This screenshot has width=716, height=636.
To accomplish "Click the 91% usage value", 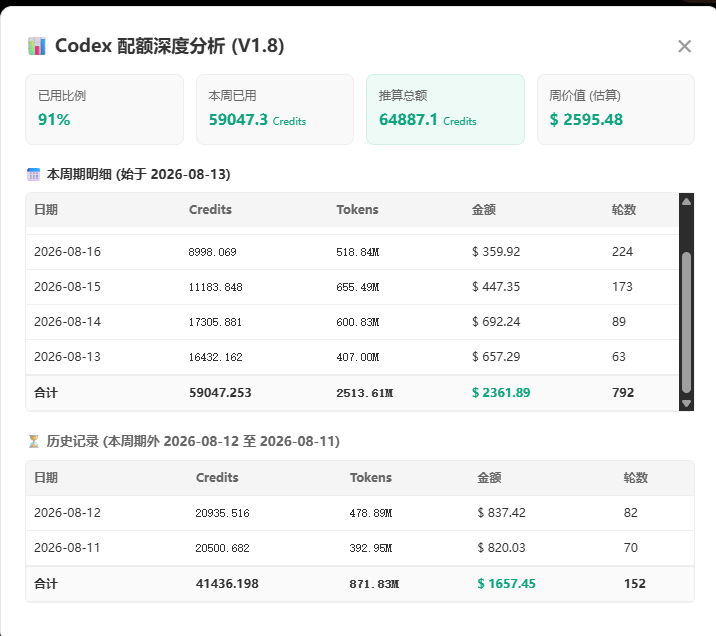I will (x=54, y=120).
